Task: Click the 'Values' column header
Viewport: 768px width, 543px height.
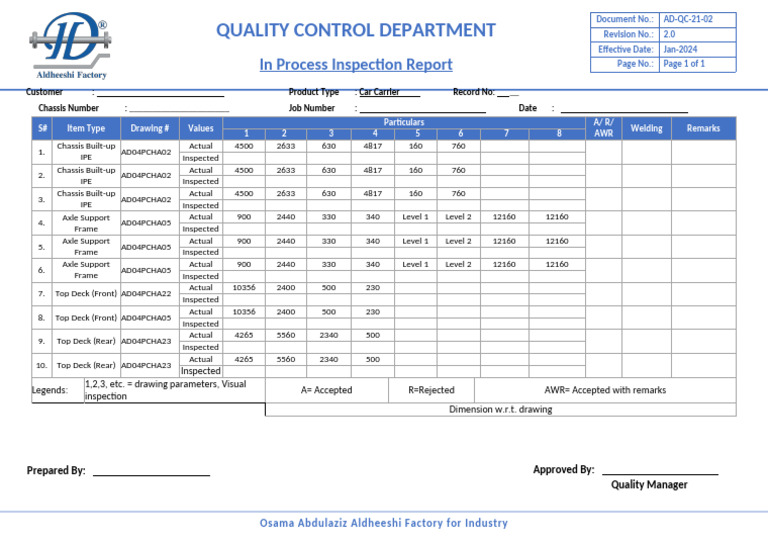Action: [201, 128]
